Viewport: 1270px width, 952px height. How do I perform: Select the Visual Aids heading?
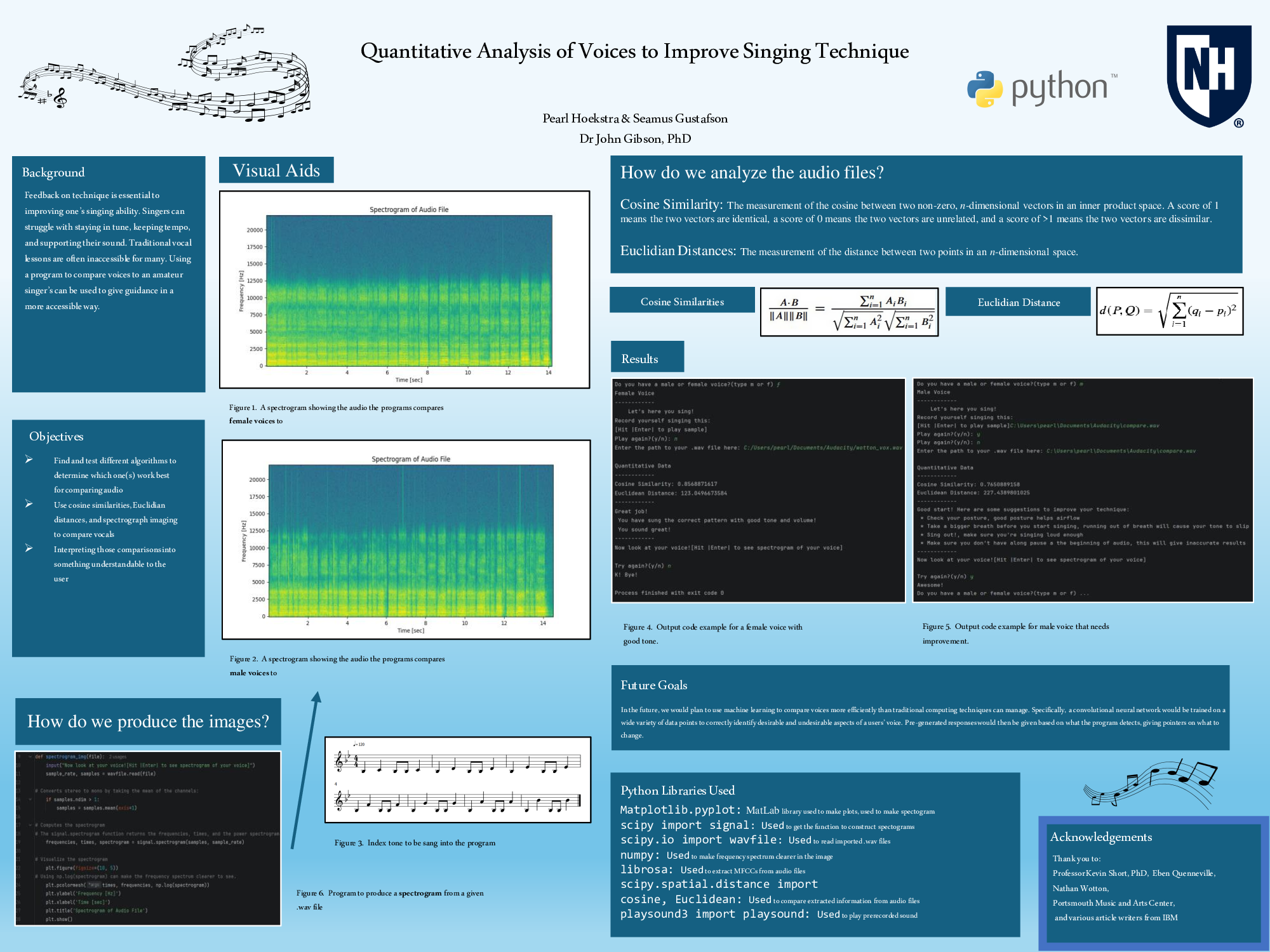[276, 170]
